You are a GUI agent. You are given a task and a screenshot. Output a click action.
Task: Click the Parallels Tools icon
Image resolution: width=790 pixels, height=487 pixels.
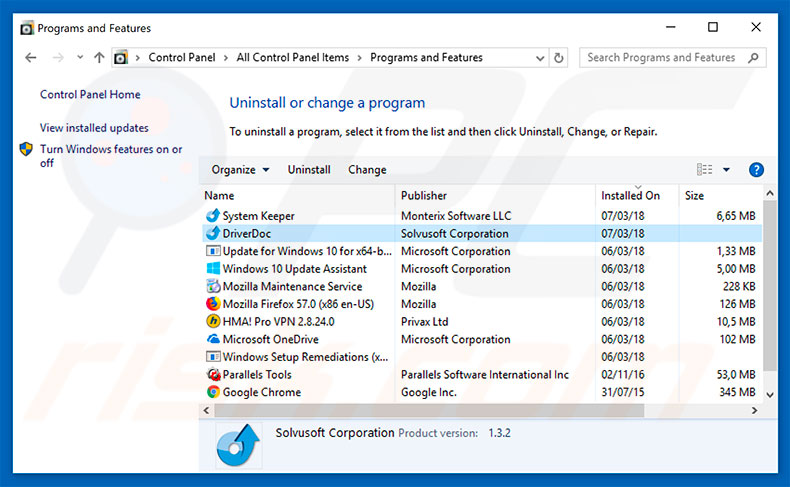[213, 374]
